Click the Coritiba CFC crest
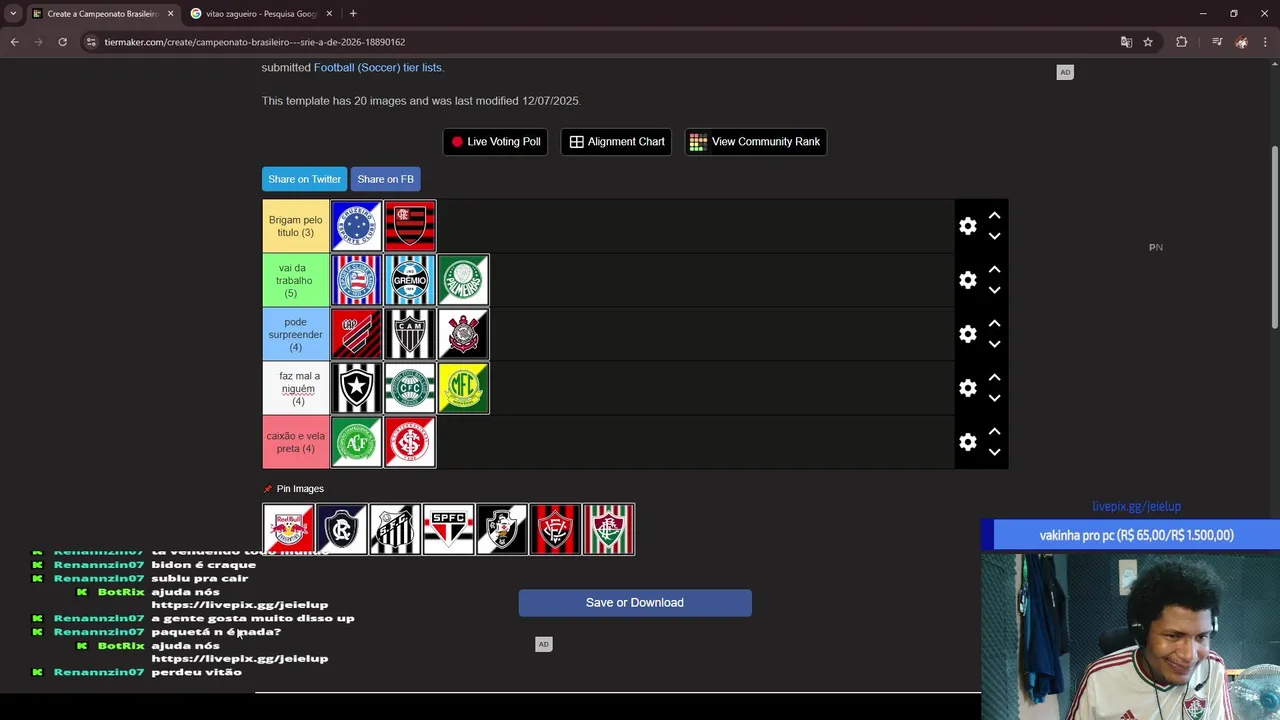 point(410,388)
